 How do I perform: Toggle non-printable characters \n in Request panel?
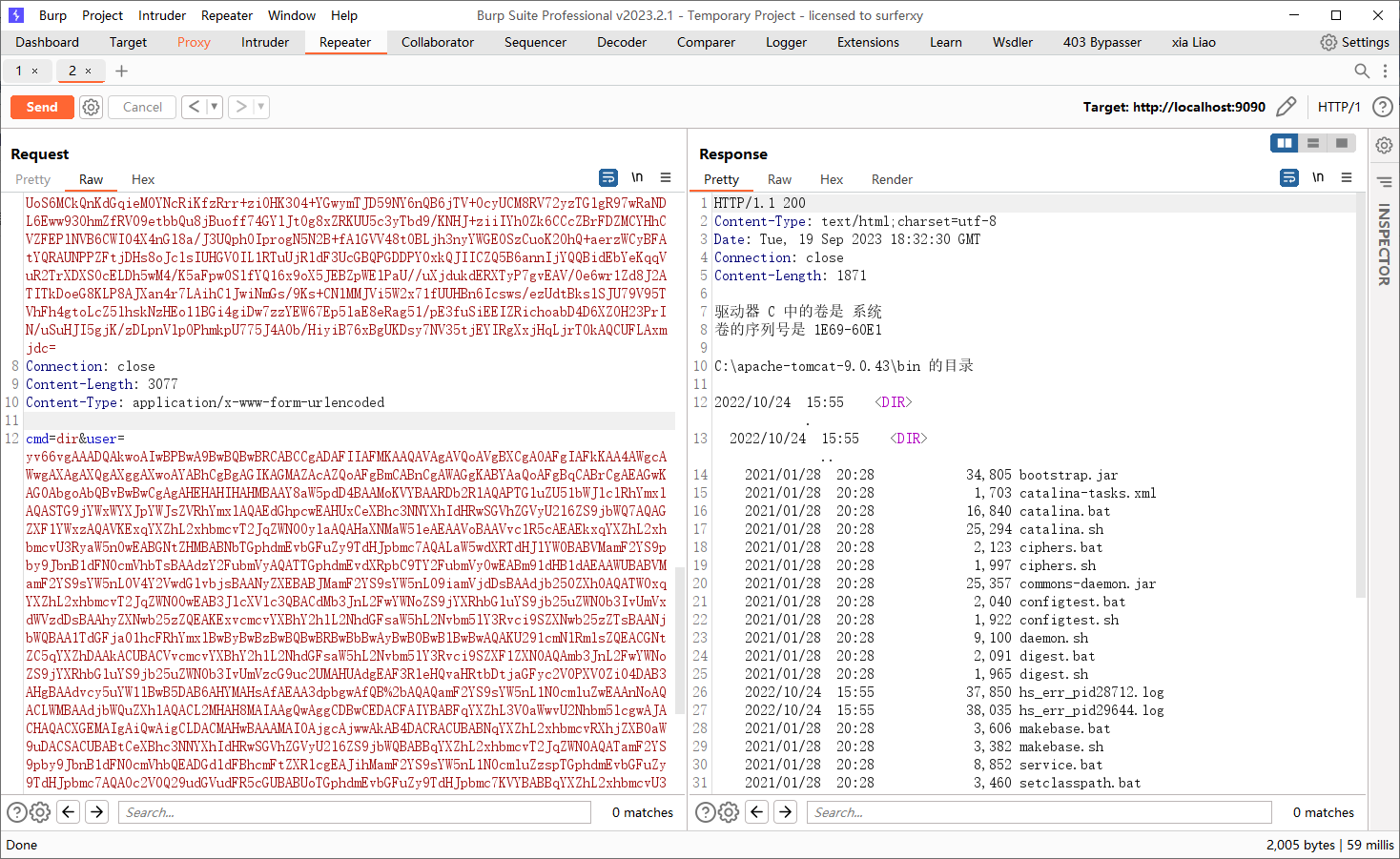pos(637,177)
